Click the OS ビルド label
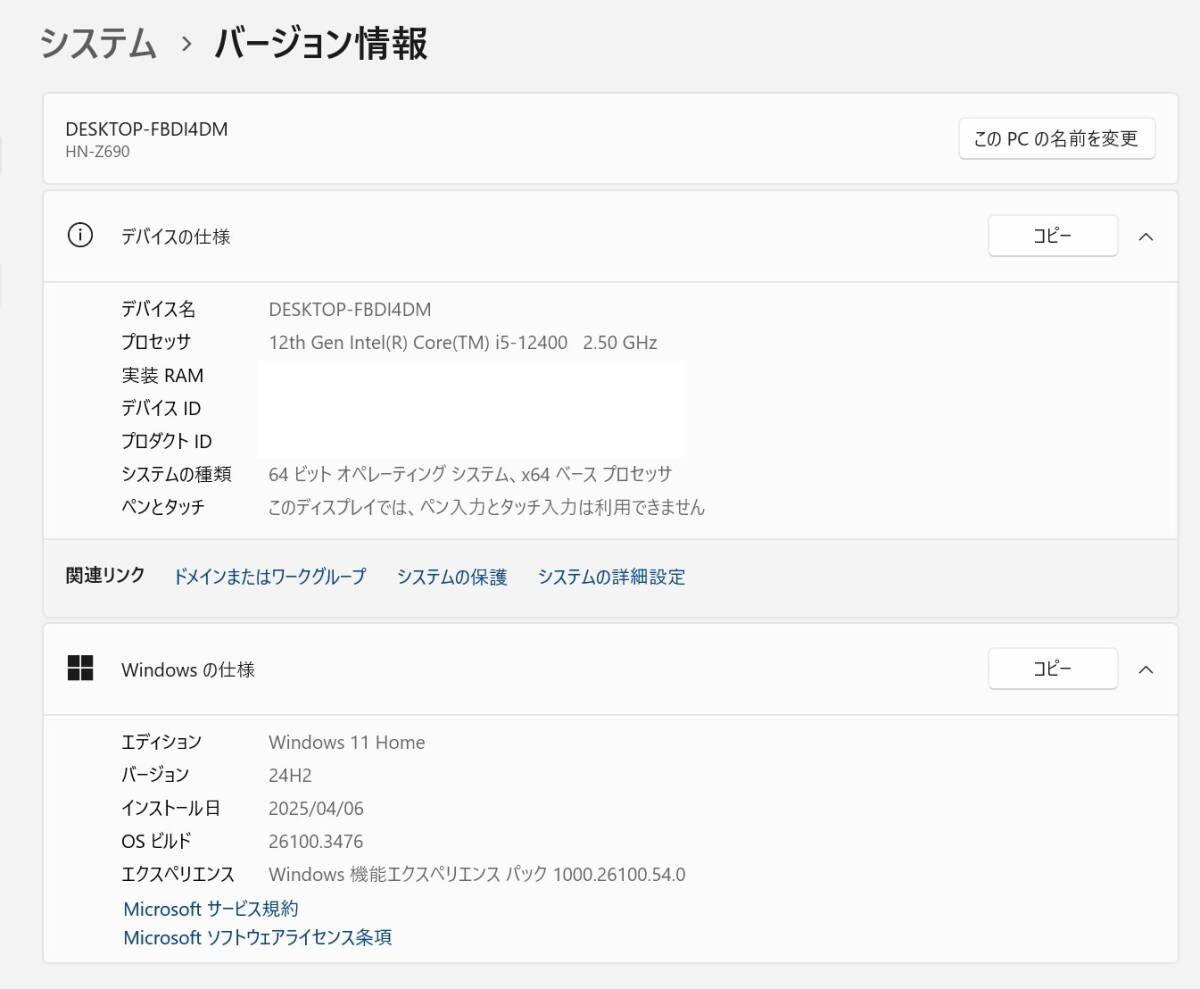1200x989 pixels. (156, 841)
